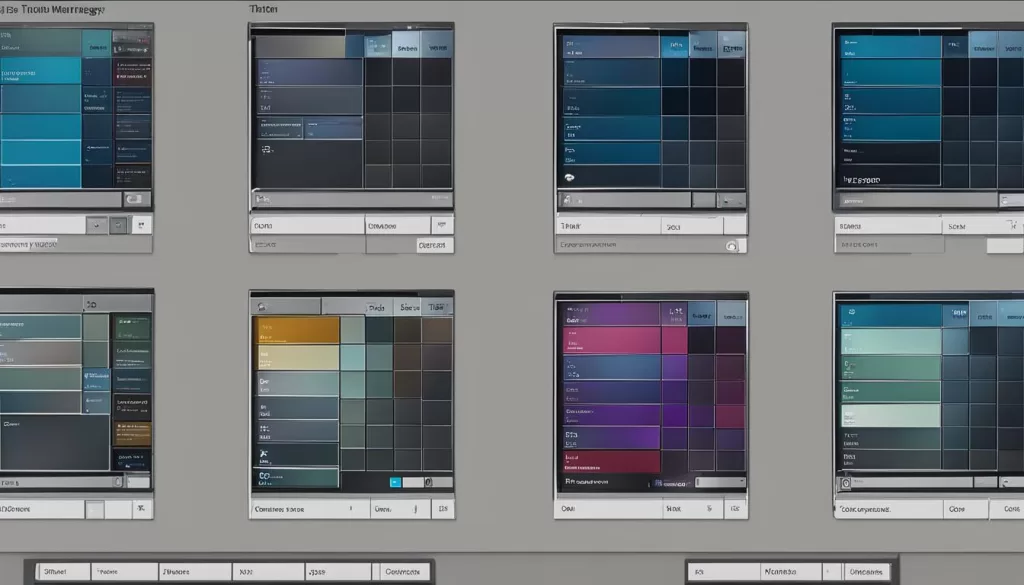Click the 'XIX' item in the bottom toolbar
This screenshot has width=1024, height=585.
tap(268, 572)
